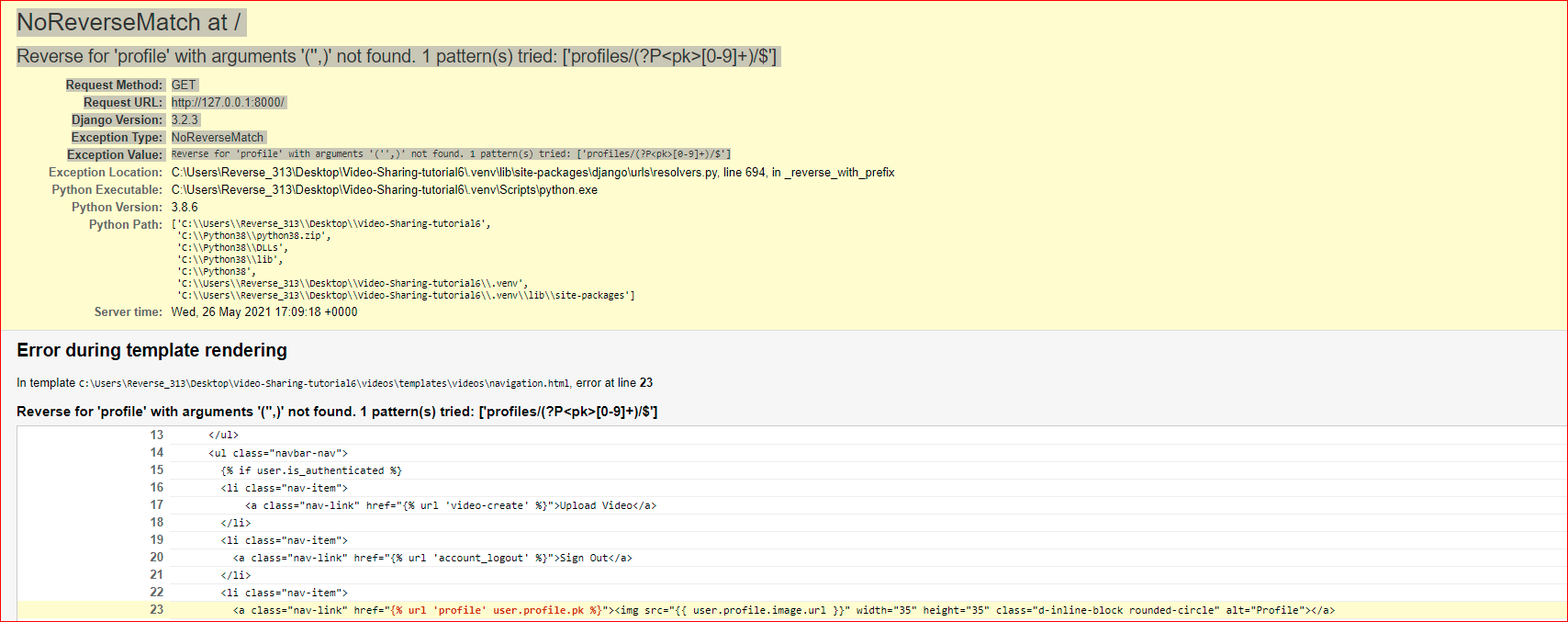This screenshot has width=1568, height=622.
Task: Click the 'Exception Type:' label
Action: point(117,137)
